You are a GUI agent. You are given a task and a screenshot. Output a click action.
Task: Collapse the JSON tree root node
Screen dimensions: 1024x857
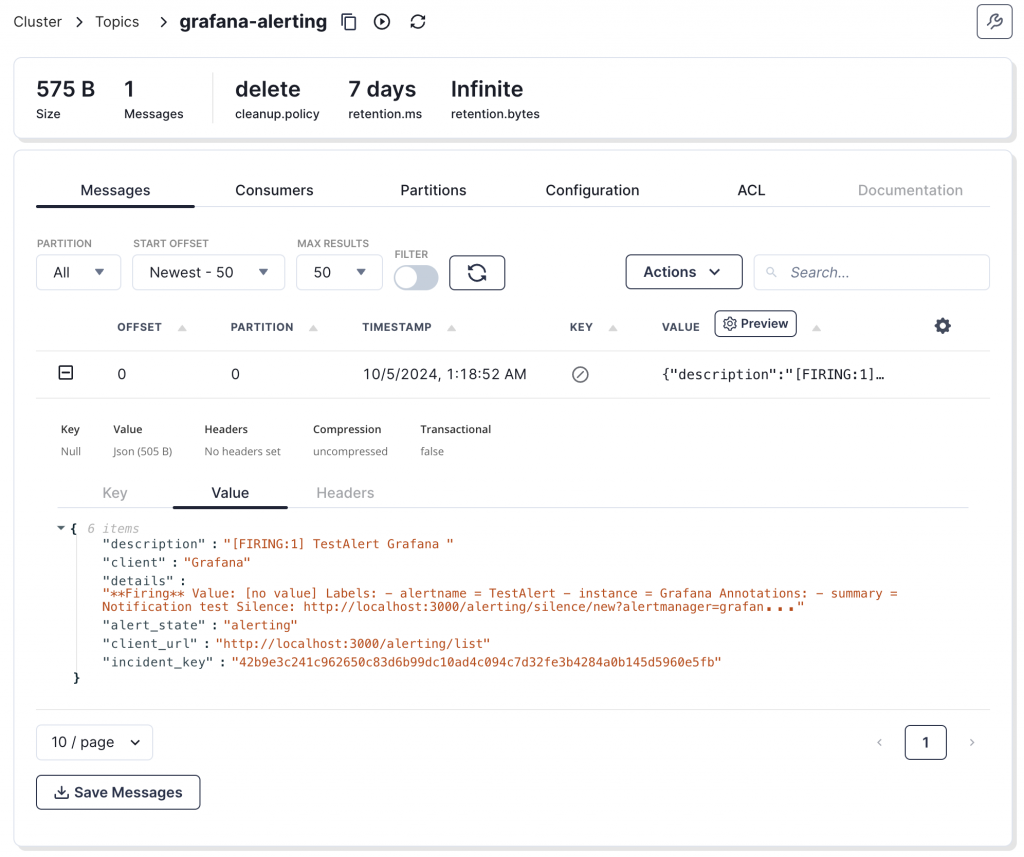62,528
